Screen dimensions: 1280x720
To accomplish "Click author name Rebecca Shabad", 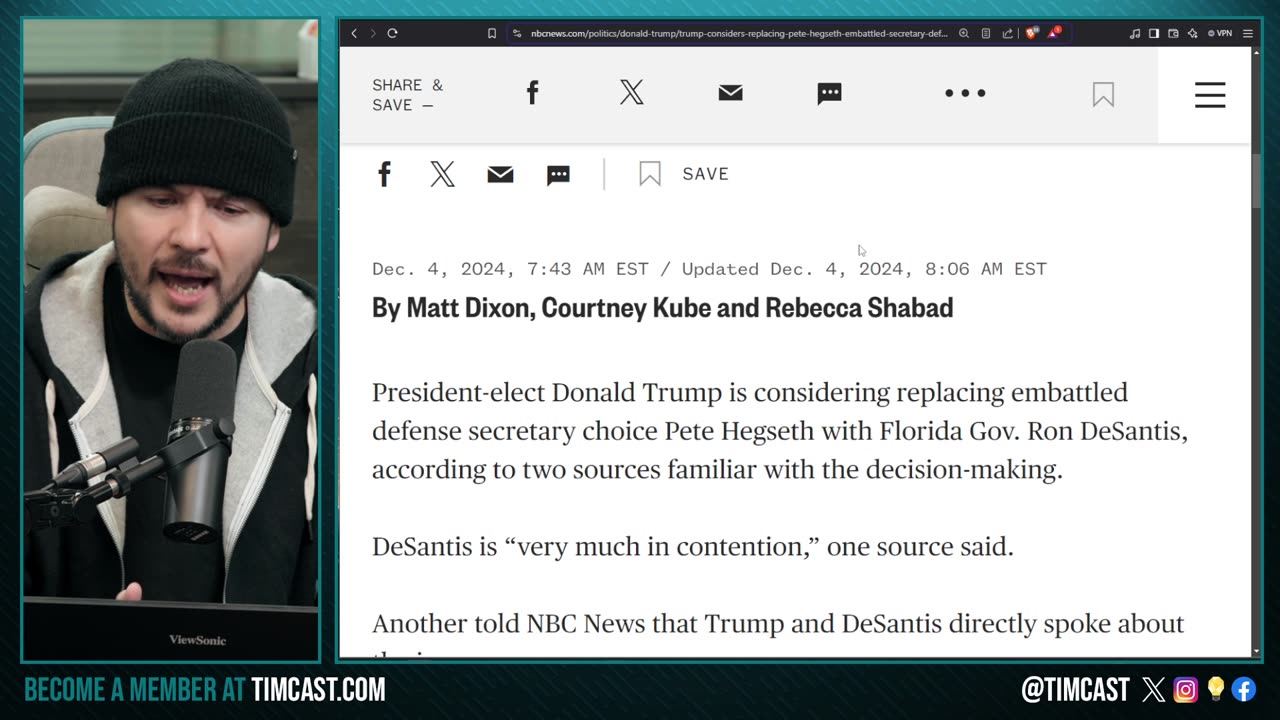I will tap(859, 308).
